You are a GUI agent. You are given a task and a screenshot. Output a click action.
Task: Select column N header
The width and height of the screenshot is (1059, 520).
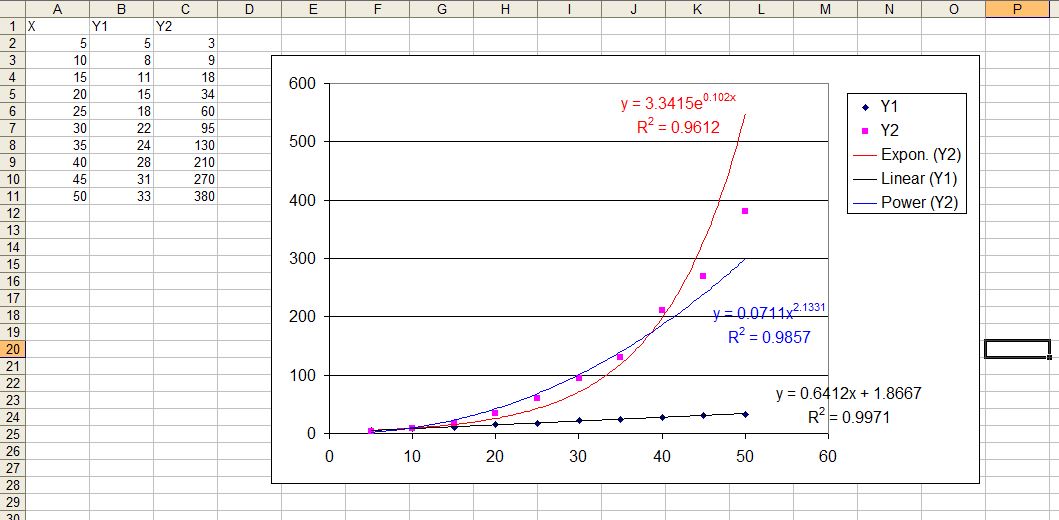pyautogui.click(x=889, y=9)
